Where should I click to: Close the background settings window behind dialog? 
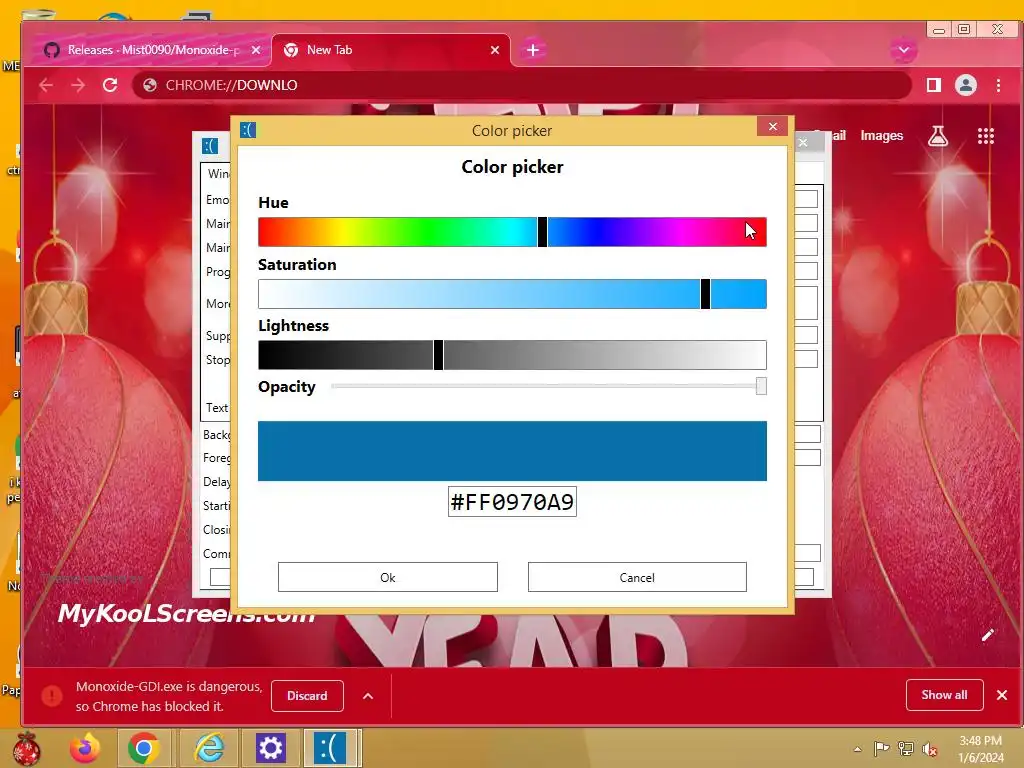[803, 142]
